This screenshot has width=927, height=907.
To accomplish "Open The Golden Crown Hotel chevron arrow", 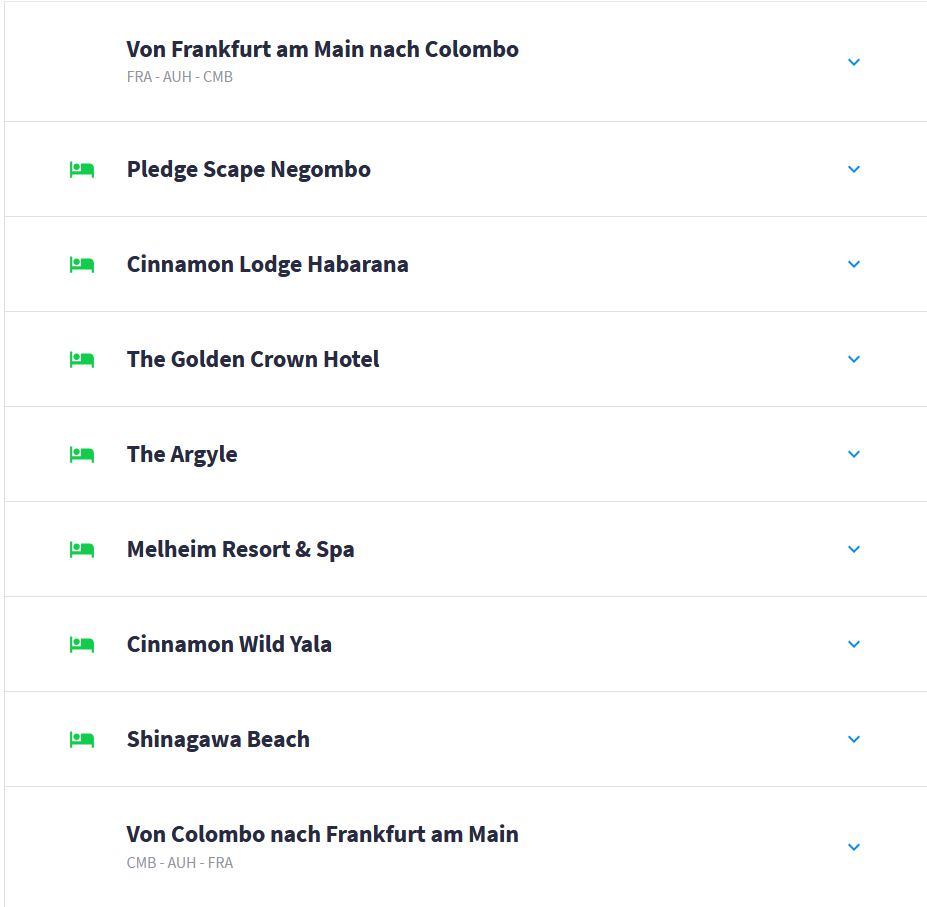I will (x=854, y=359).
